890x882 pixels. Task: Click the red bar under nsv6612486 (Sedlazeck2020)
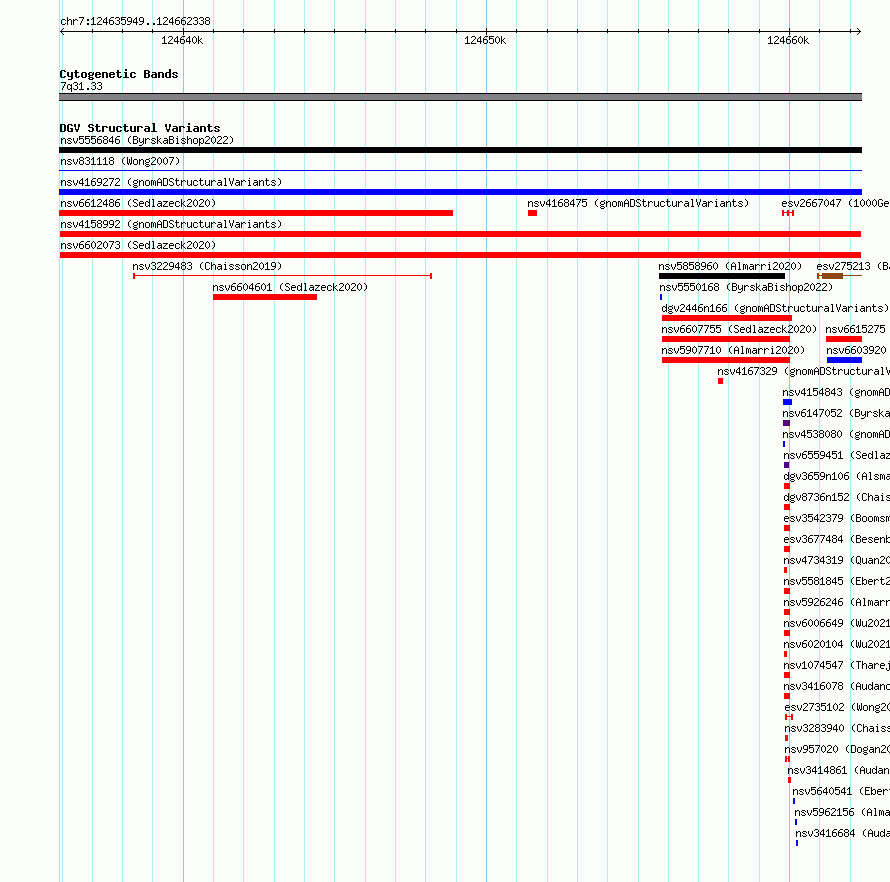pos(256,213)
